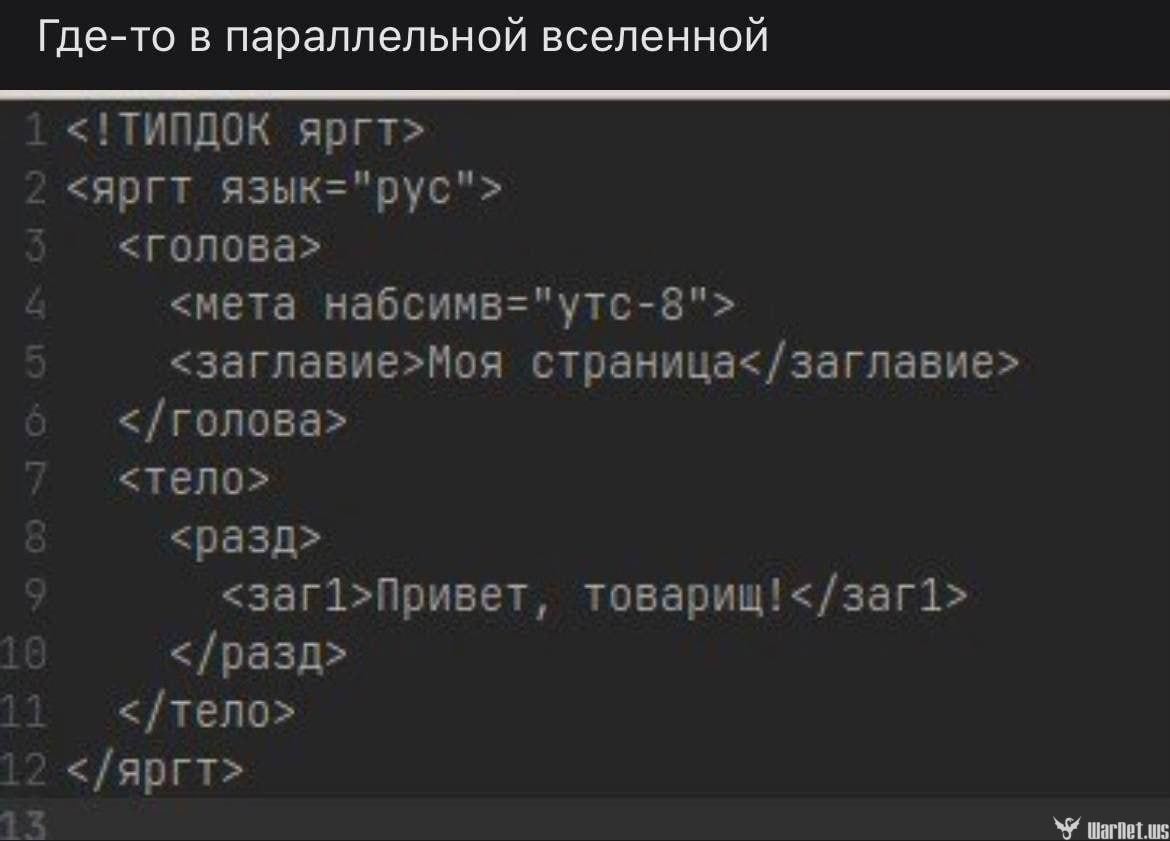Click the 'язык="рус"' attribute on line 2

[348, 189]
